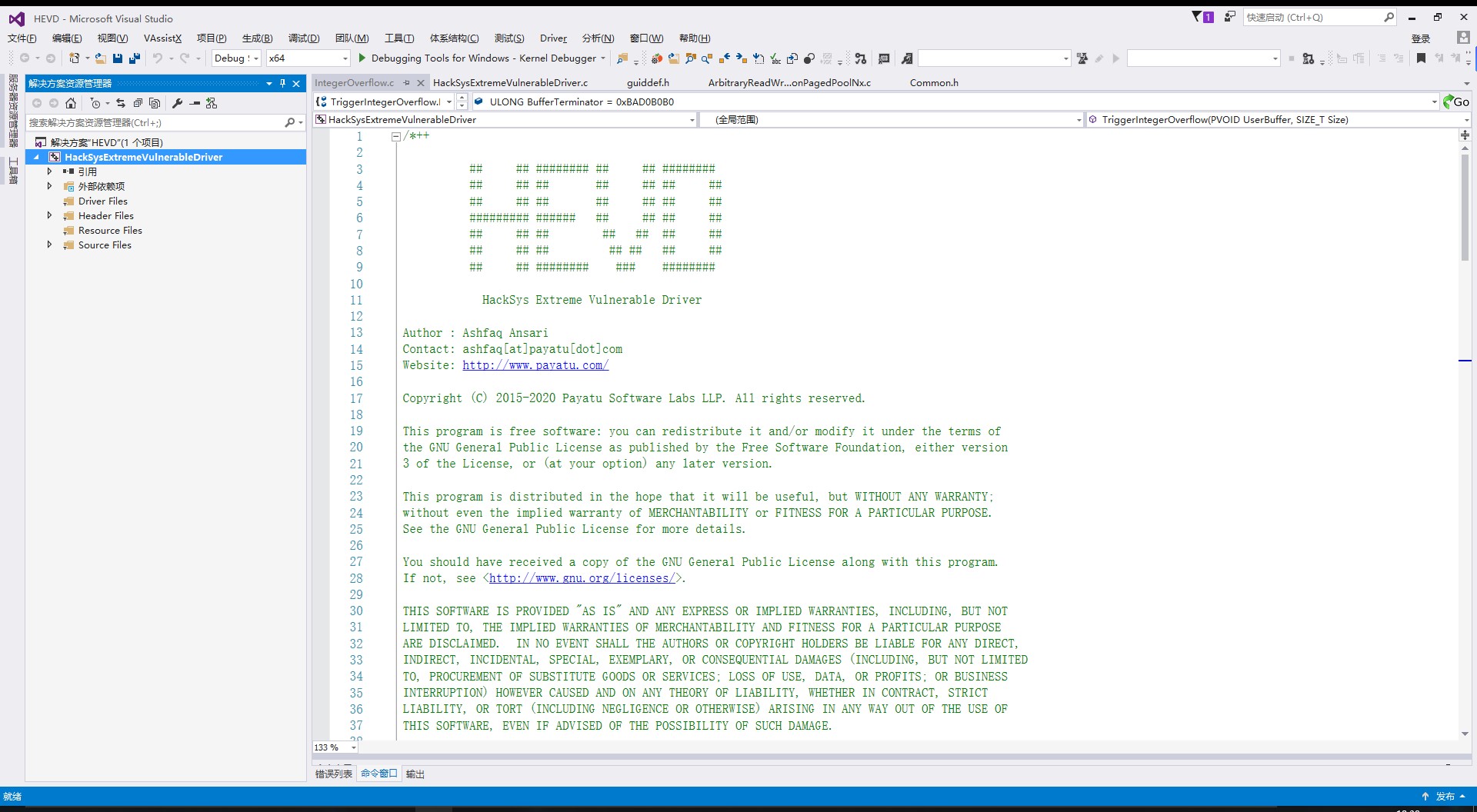Close the IntegerOverflow.c tab
This screenshot has height=812, width=1477.
pos(421,83)
